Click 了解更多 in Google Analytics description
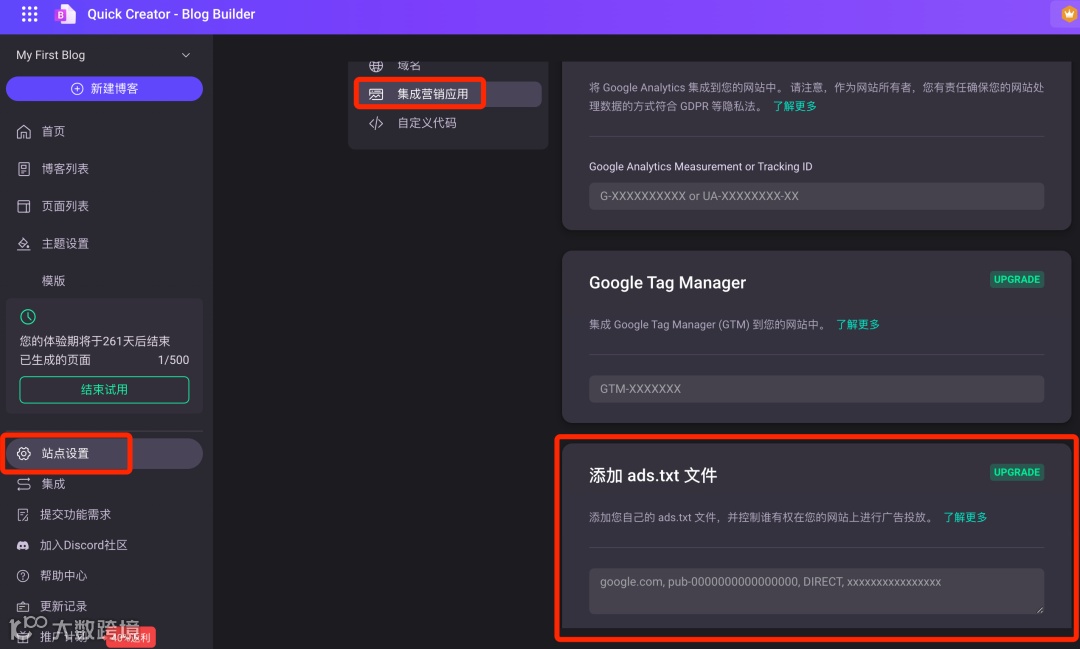 [794, 106]
